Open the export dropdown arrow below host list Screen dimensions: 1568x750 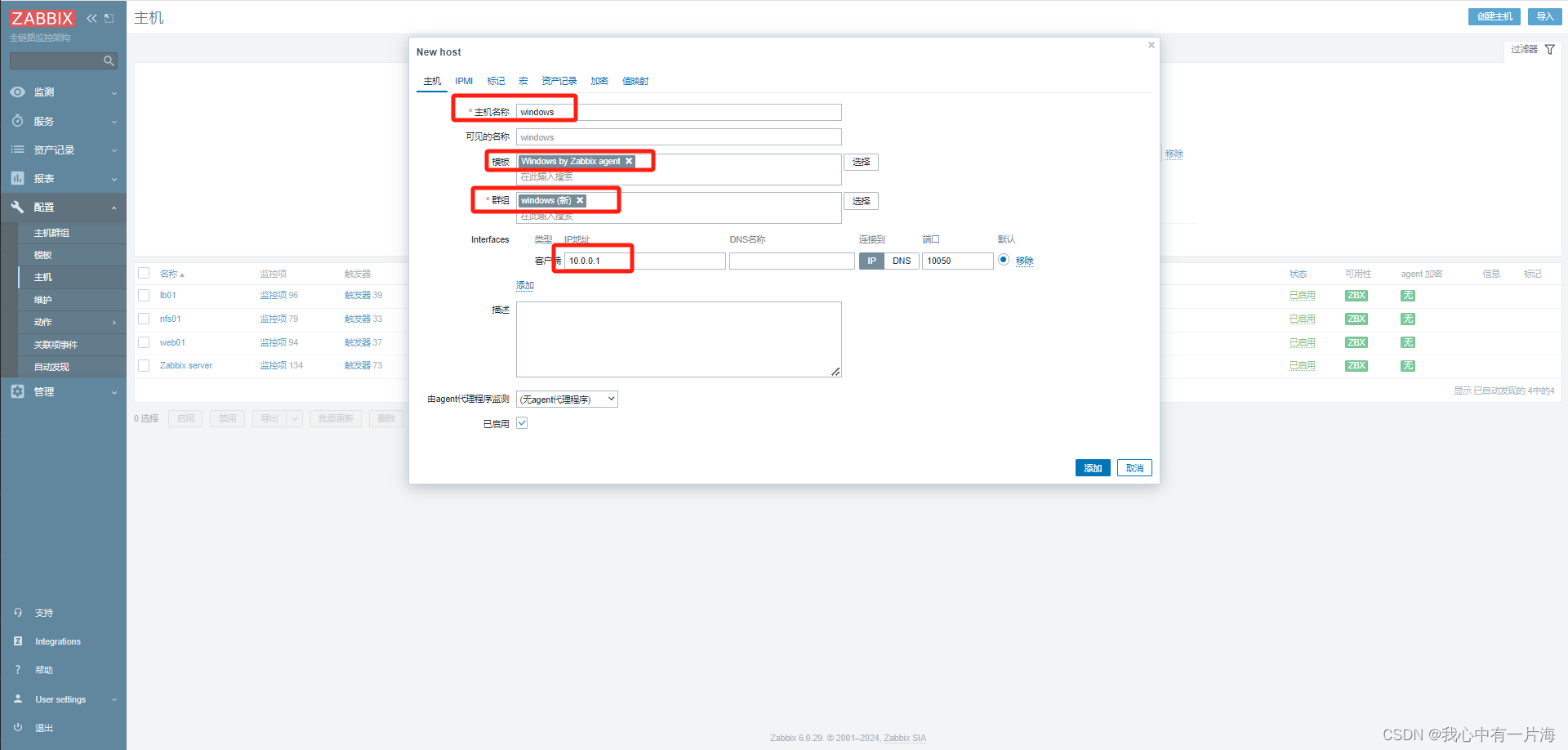coord(295,418)
